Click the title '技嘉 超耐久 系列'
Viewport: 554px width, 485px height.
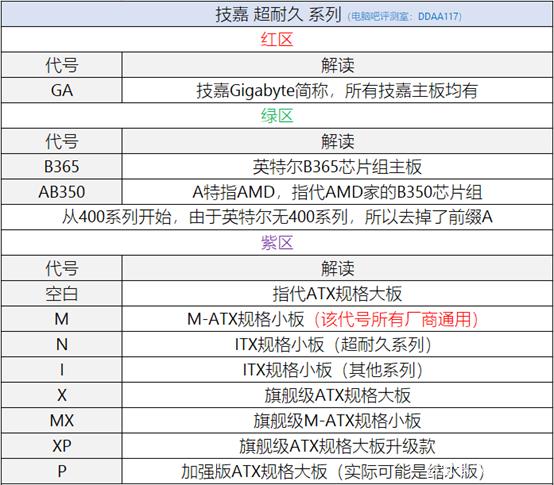pos(278,15)
